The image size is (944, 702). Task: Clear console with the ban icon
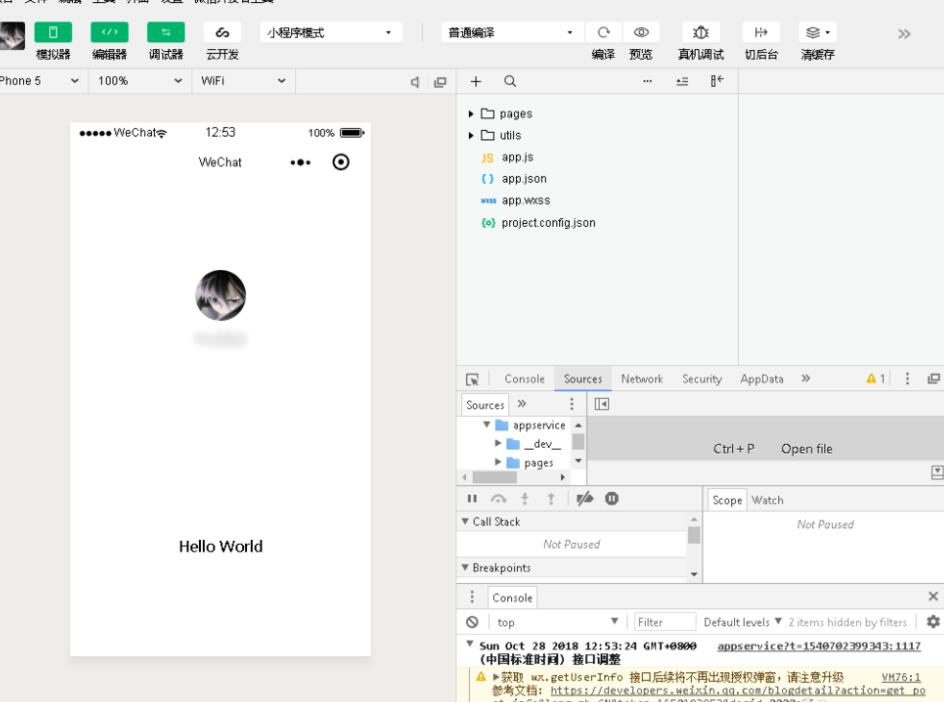tap(472, 622)
